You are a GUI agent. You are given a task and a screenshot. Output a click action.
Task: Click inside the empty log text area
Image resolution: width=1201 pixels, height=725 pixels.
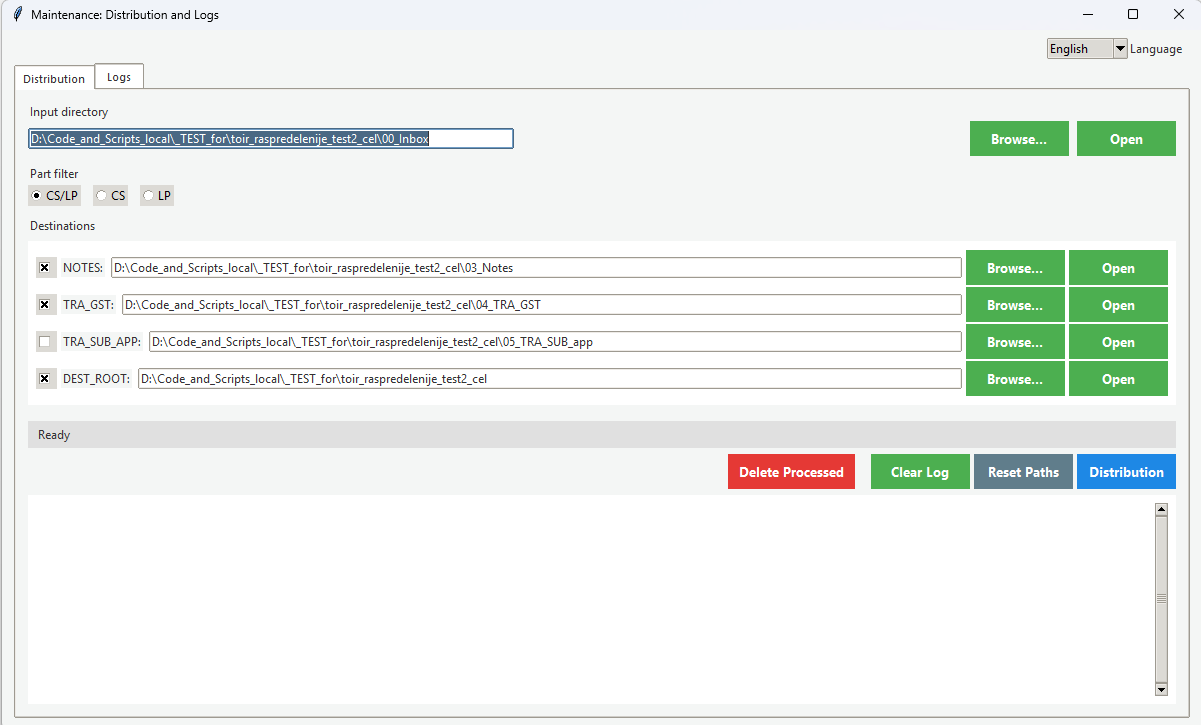coord(590,599)
